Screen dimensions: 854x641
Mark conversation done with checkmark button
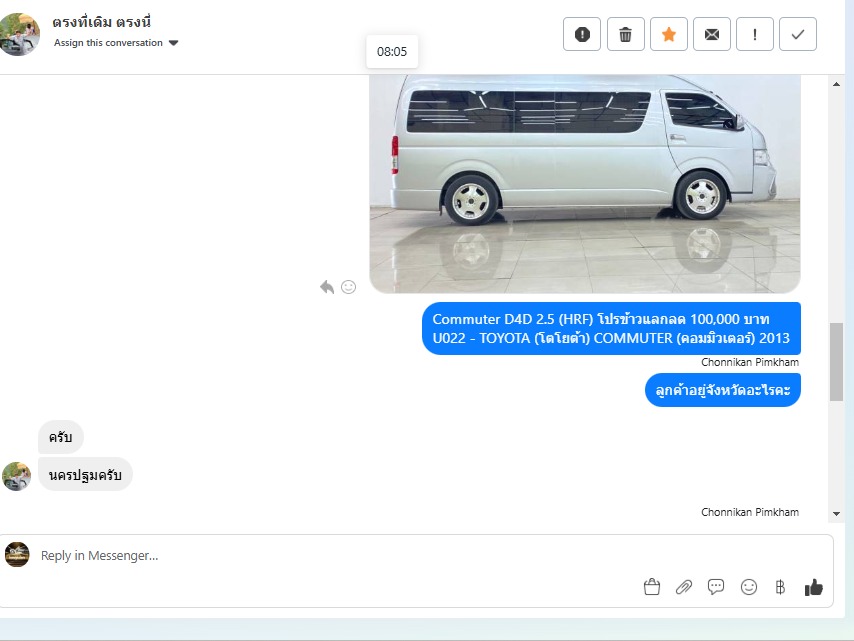tap(797, 34)
